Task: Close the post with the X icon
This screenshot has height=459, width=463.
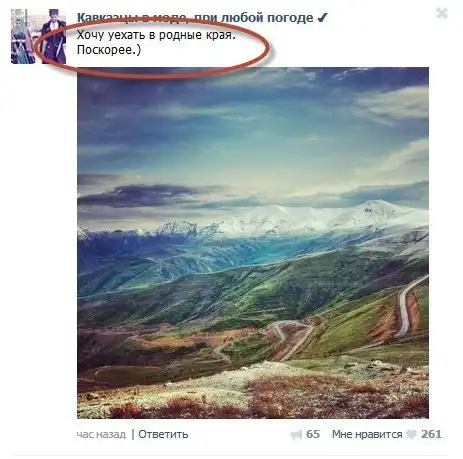Action: click(x=442, y=13)
